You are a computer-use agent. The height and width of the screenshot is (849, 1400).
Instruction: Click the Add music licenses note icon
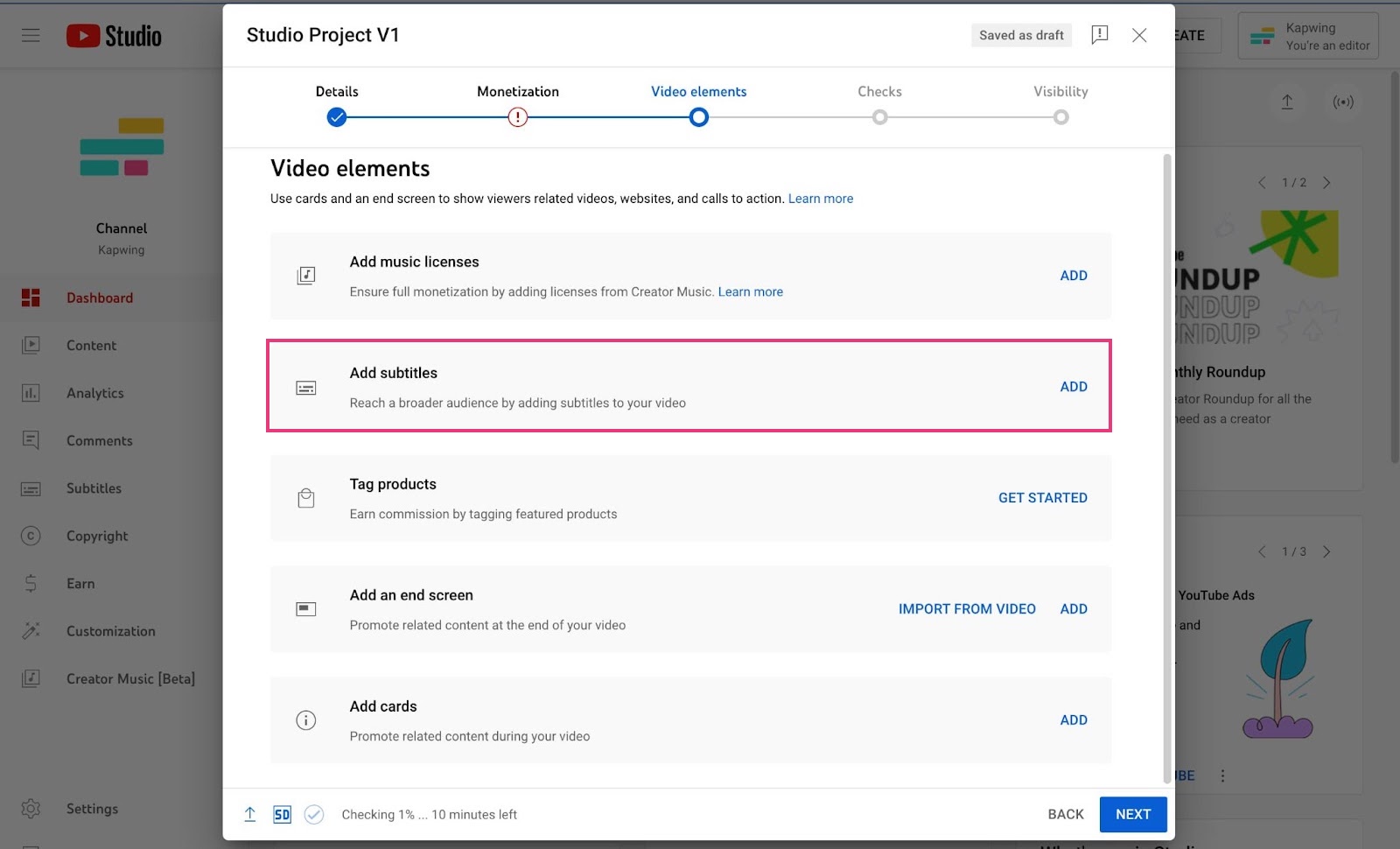pos(305,276)
